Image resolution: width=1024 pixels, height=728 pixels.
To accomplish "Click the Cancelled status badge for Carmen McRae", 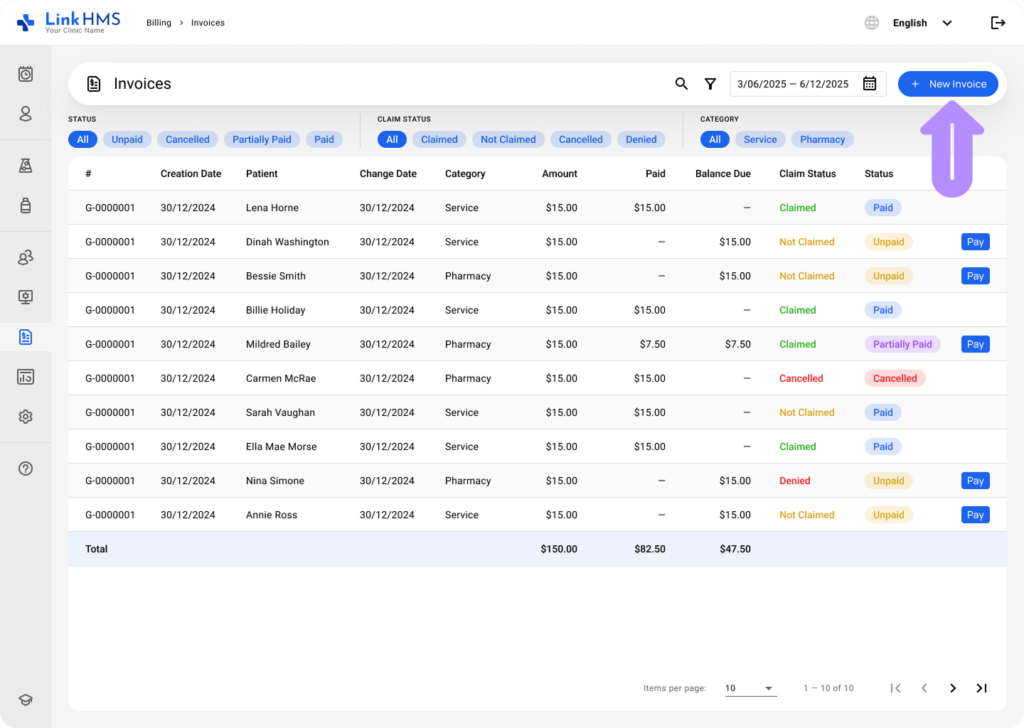I will click(895, 378).
